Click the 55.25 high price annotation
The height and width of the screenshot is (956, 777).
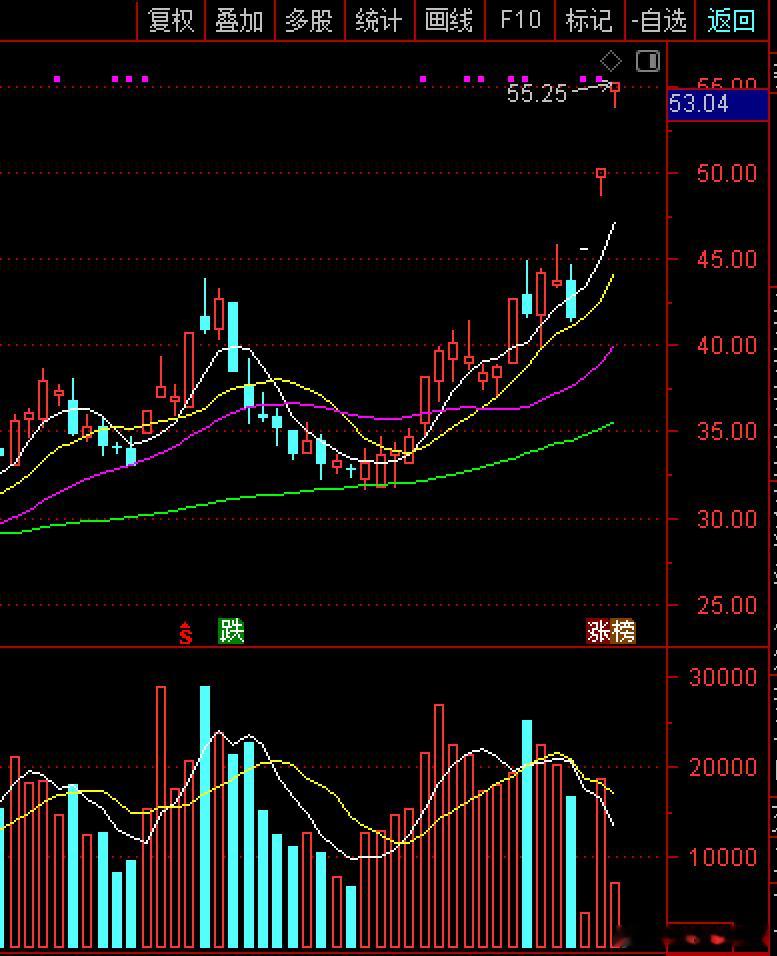(537, 93)
